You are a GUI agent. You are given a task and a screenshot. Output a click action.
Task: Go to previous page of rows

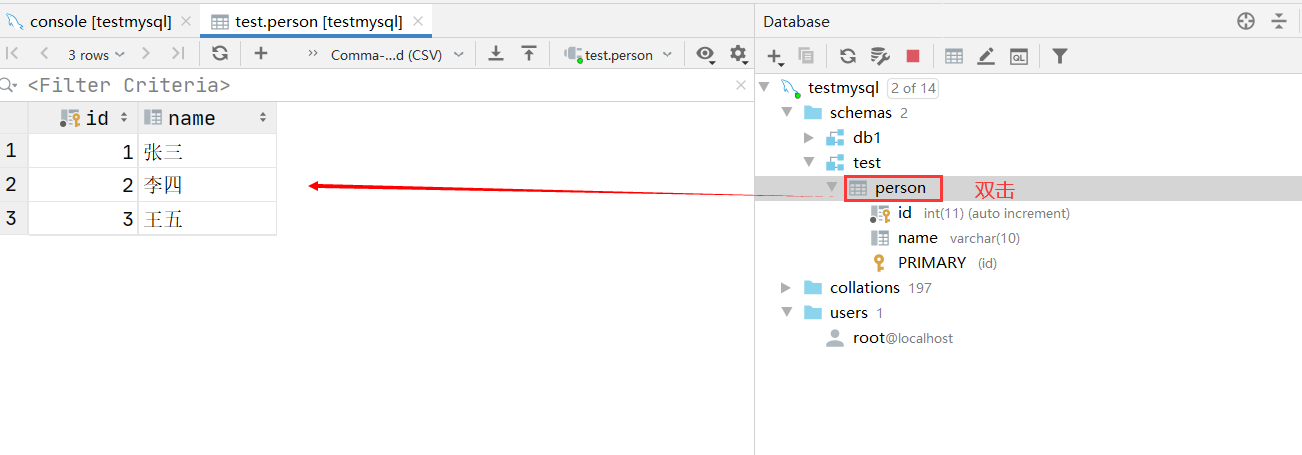(44, 54)
